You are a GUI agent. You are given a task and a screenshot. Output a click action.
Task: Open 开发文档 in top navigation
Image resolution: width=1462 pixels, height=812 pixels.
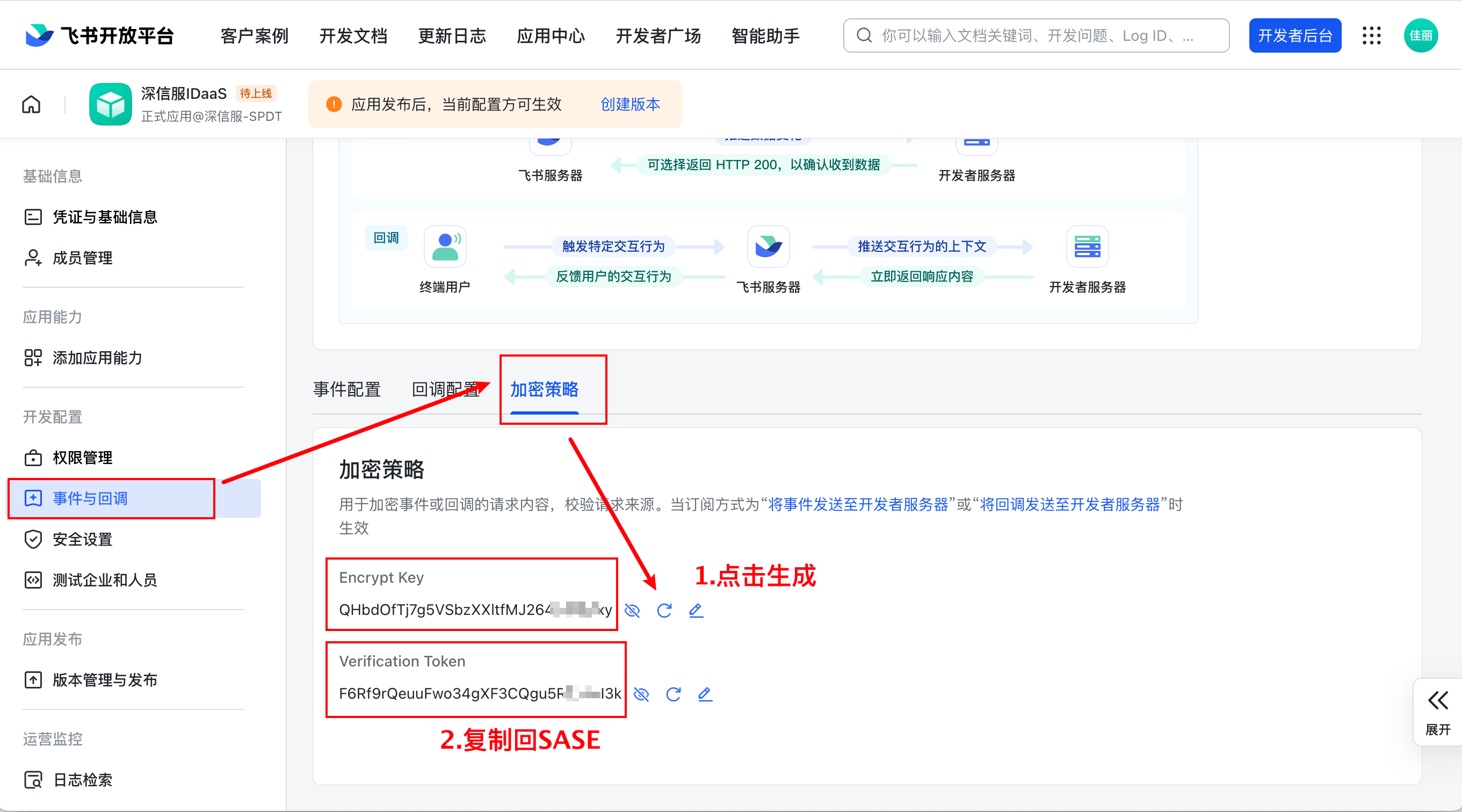point(353,36)
